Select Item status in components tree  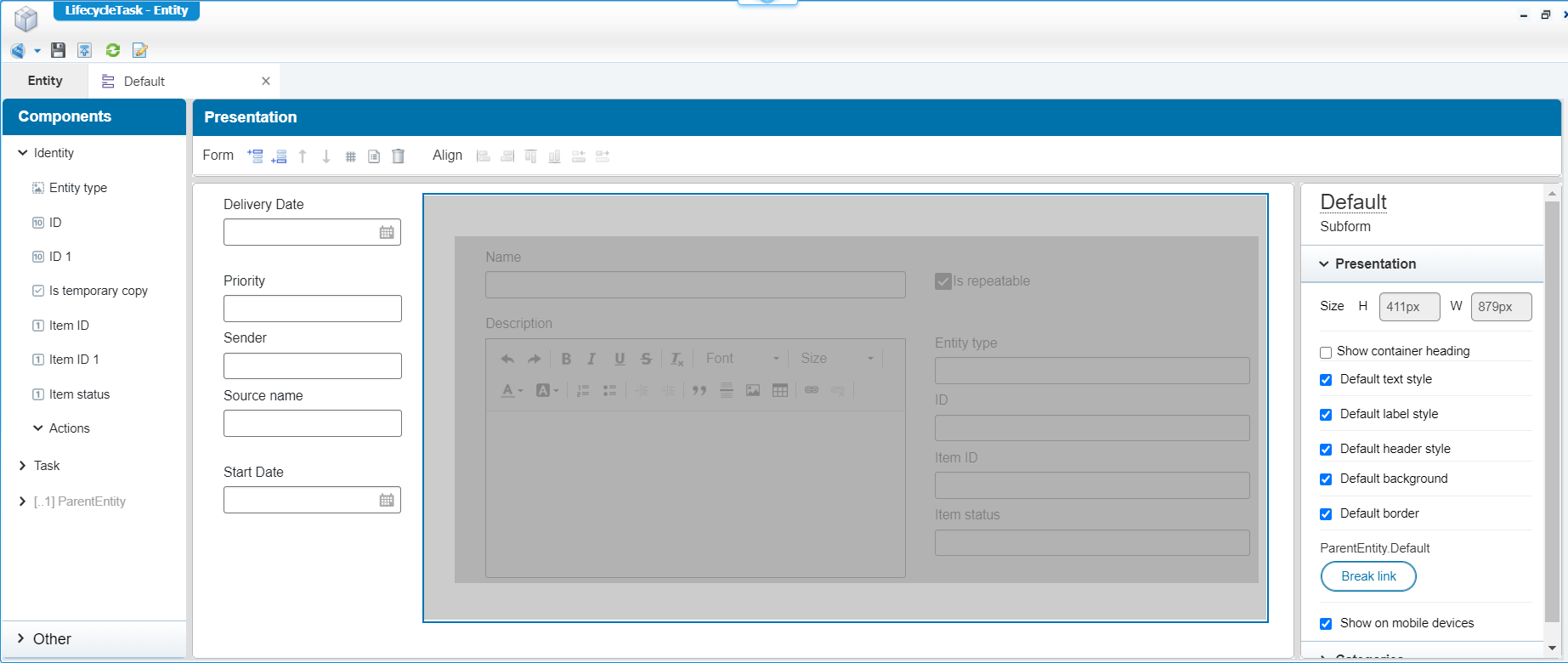click(79, 394)
